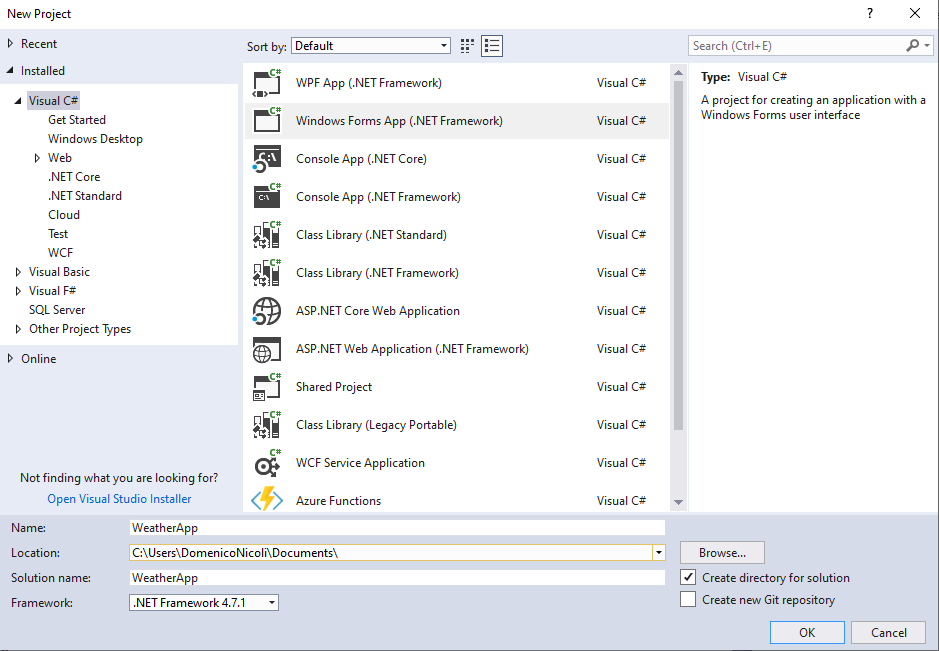Expand the Recent section
This screenshot has height=651, width=939.
(x=10, y=43)
